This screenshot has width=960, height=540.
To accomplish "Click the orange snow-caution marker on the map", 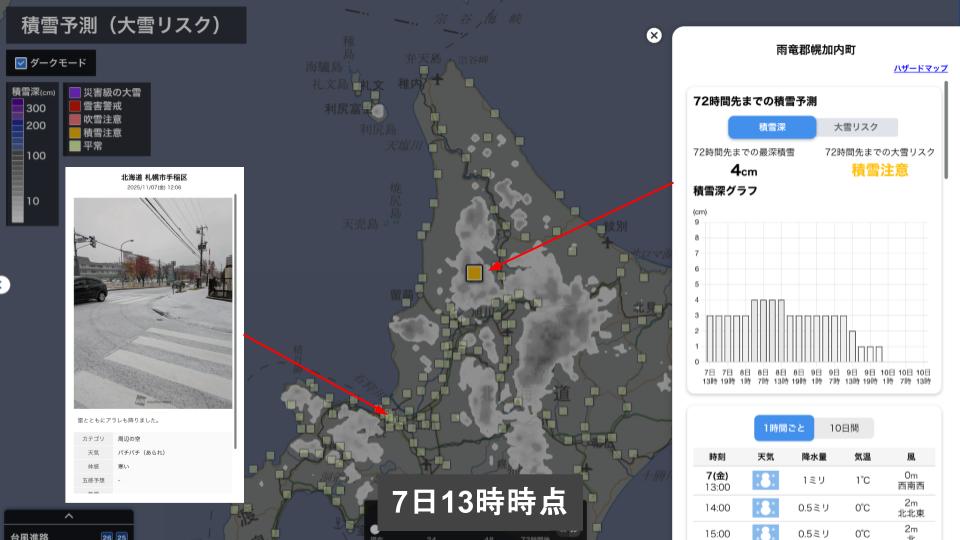I will 474,273.
